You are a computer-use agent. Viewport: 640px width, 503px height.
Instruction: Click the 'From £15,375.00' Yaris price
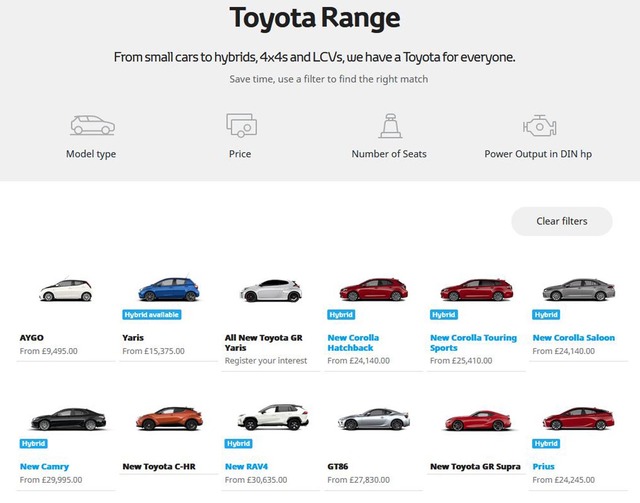tap(153, 351)
